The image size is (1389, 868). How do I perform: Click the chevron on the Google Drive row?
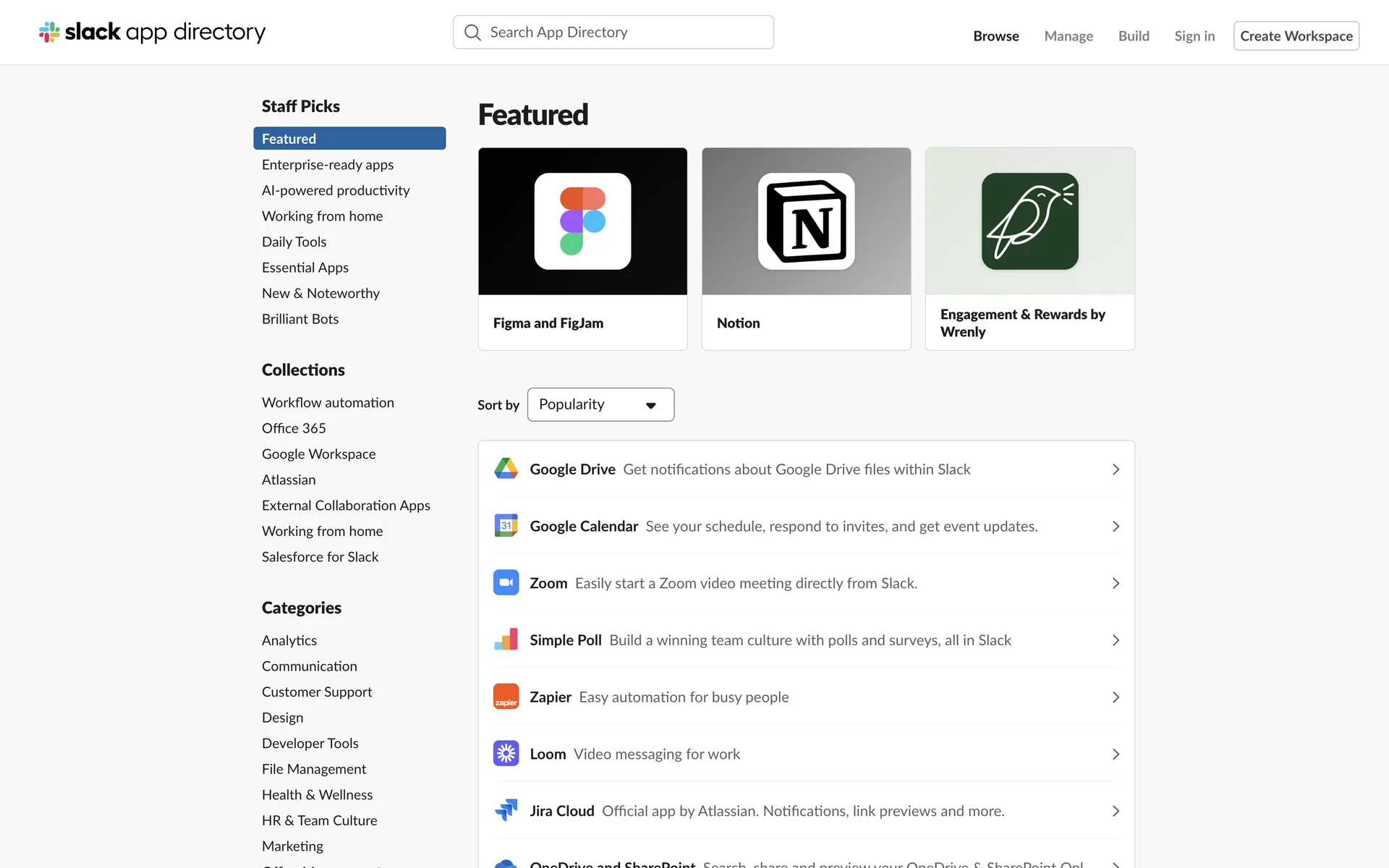(x=1115, y=469)
